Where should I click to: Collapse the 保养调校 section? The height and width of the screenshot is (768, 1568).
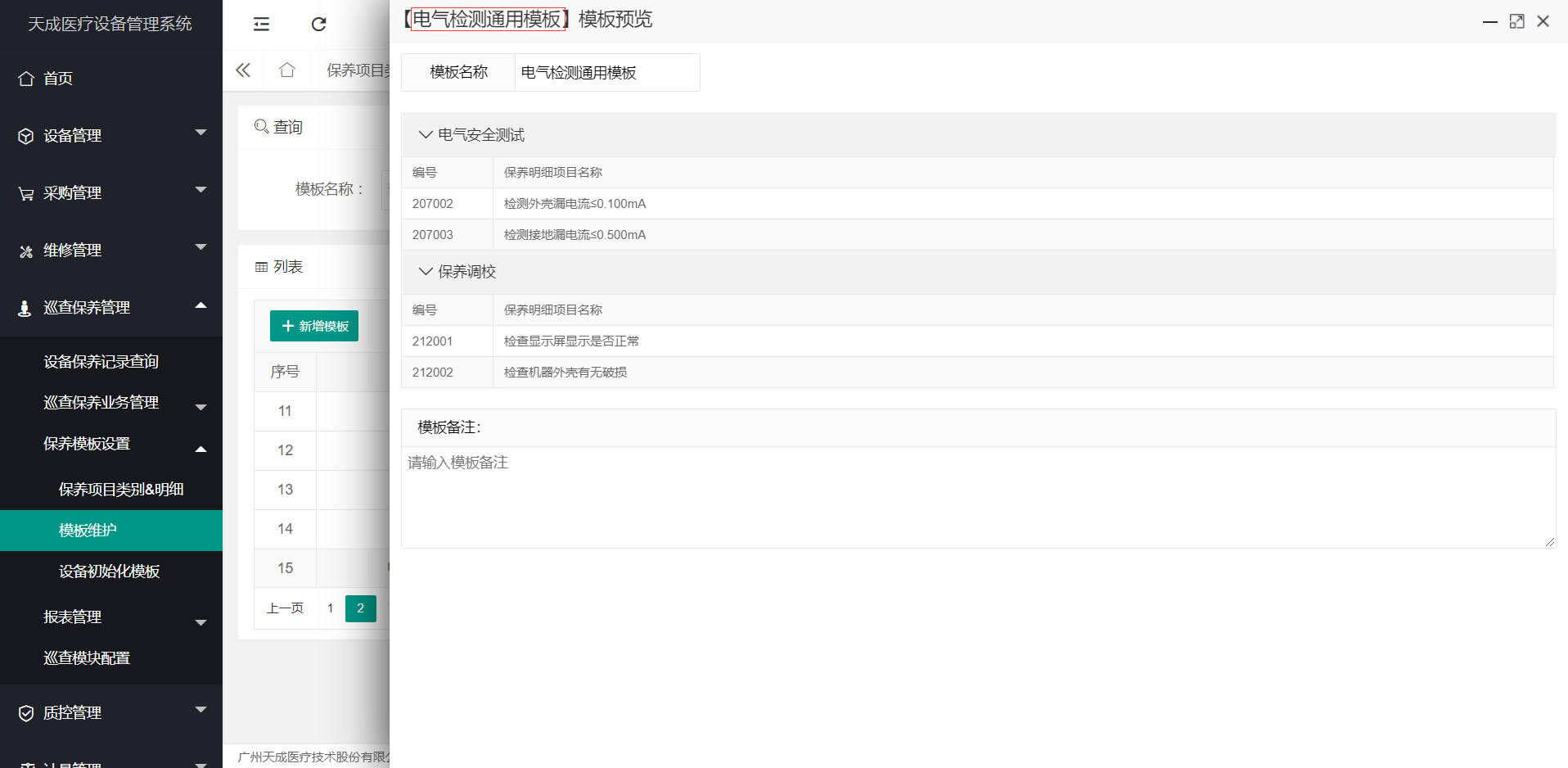pyautogui.click(x=426, y=271)
